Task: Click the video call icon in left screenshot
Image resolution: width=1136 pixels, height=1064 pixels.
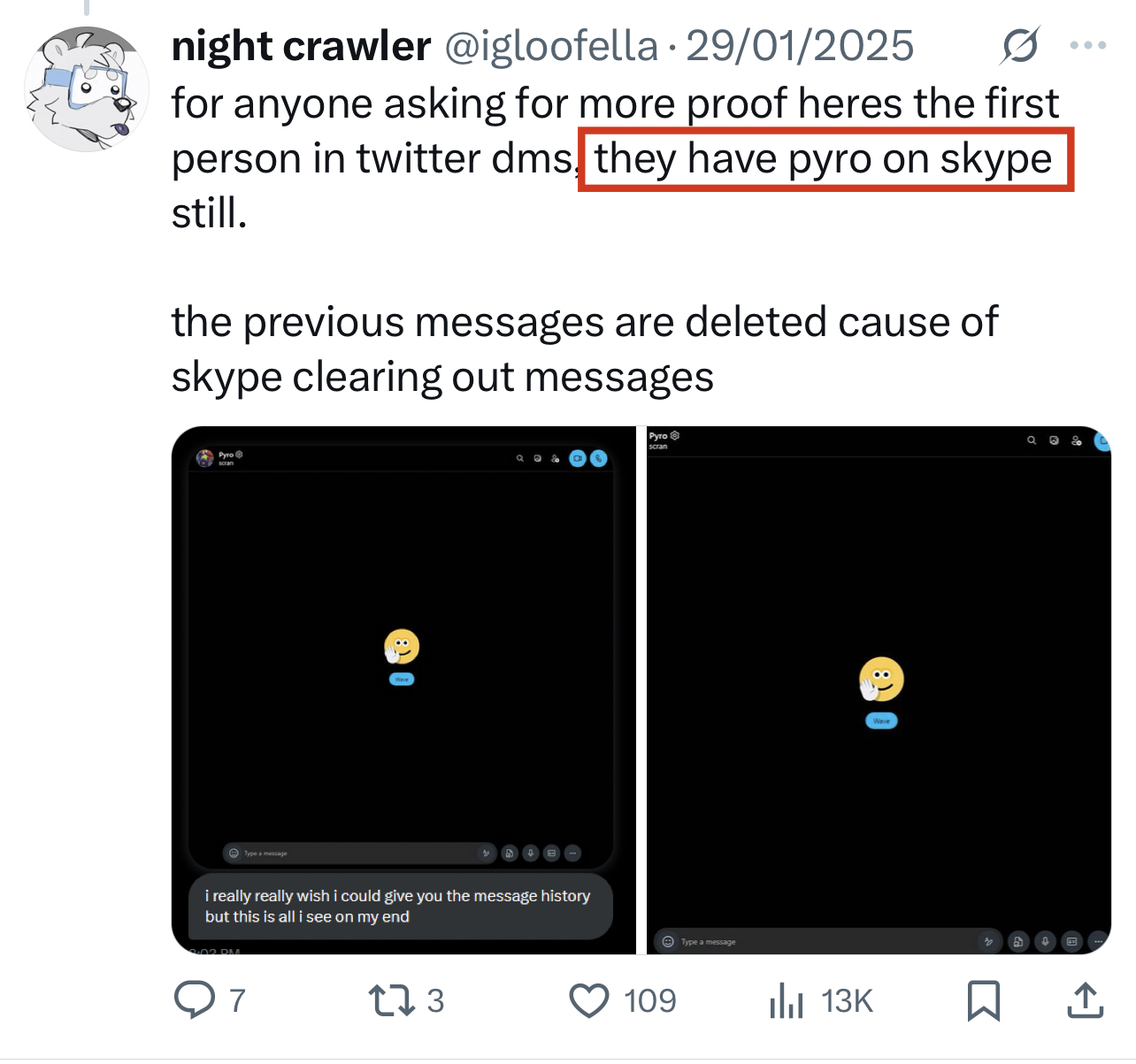Action: 578,458
